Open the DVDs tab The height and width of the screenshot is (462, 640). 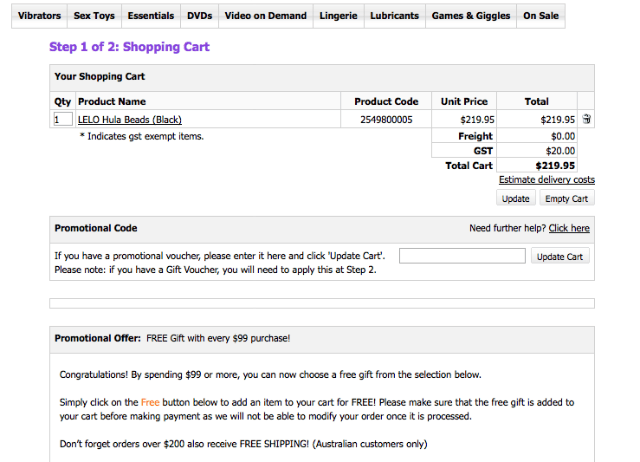(199, 16)
